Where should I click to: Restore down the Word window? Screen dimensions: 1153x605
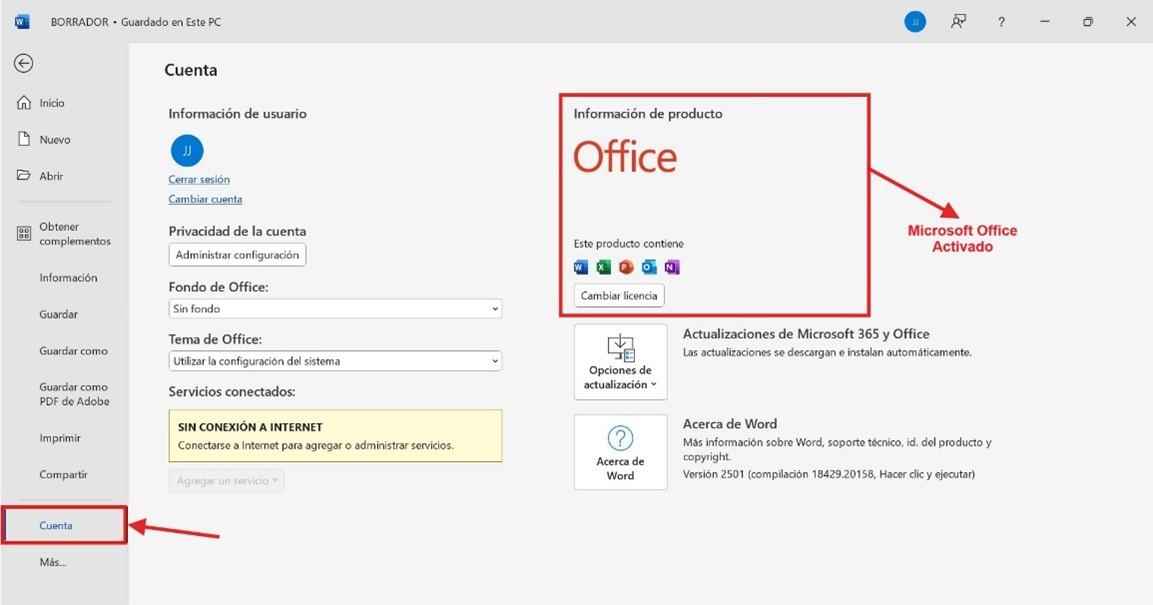[1088, 22]
